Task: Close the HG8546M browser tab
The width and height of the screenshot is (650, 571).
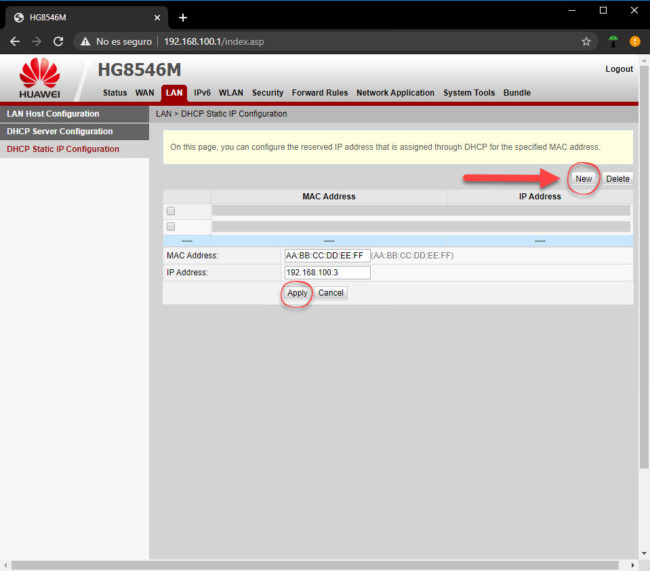Action: tap(157, 18)
